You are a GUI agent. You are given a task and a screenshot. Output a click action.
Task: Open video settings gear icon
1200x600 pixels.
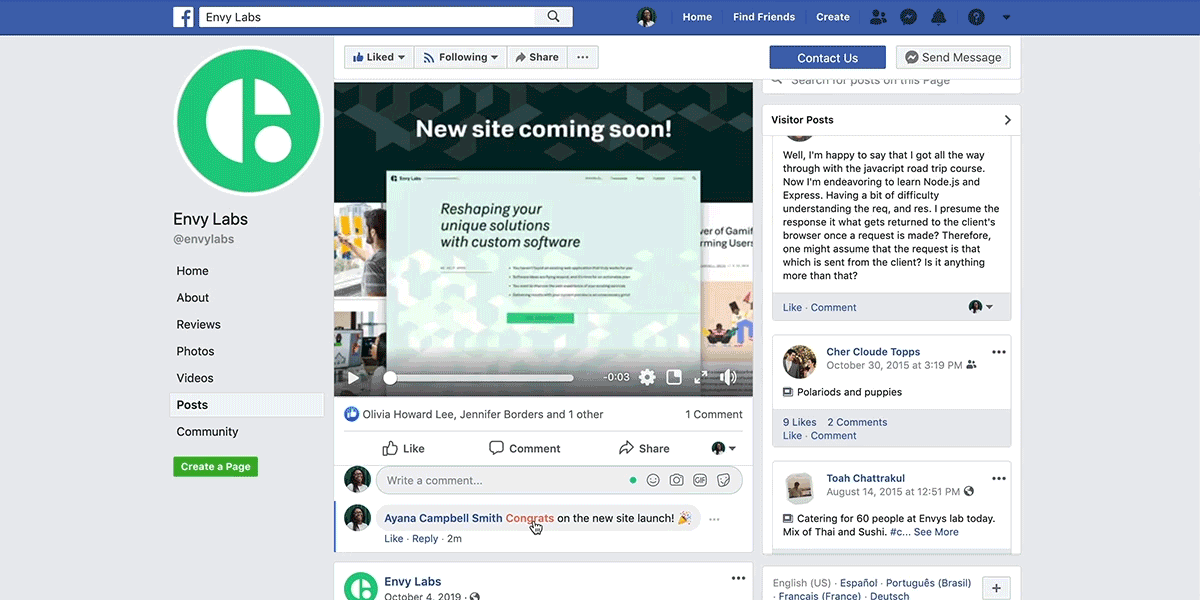pos(647,377)
